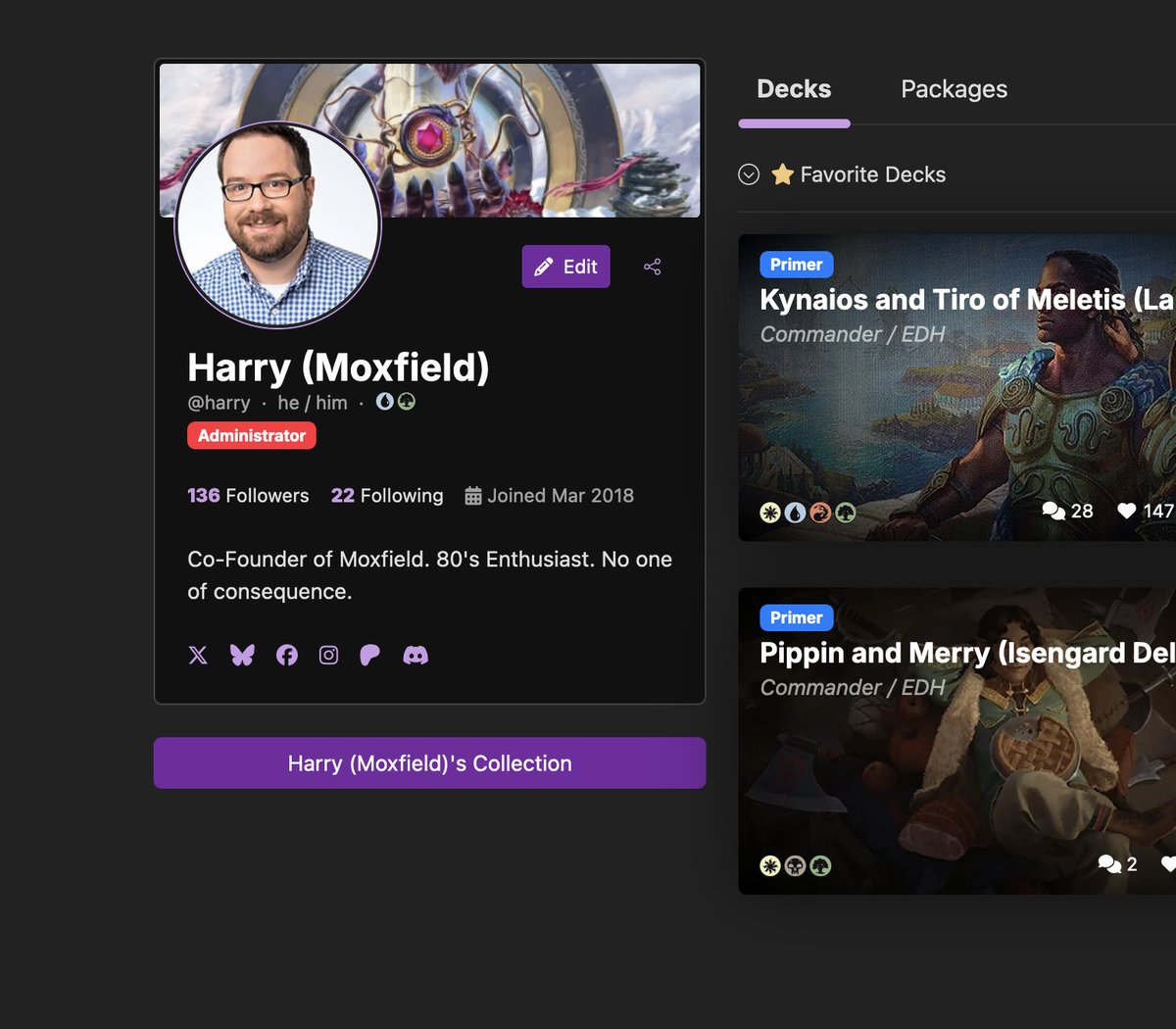View the 136 Followers list
The width and height of the screenshot is (1176, 1029).
click(x=248, y=496)
